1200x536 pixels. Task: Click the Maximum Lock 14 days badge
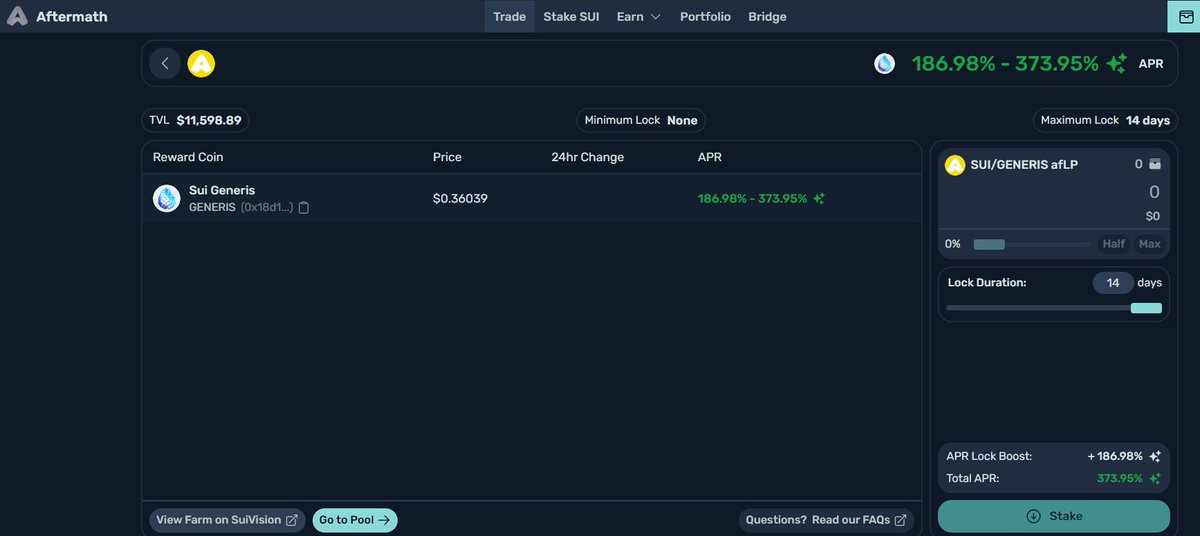click(1105, 120)
